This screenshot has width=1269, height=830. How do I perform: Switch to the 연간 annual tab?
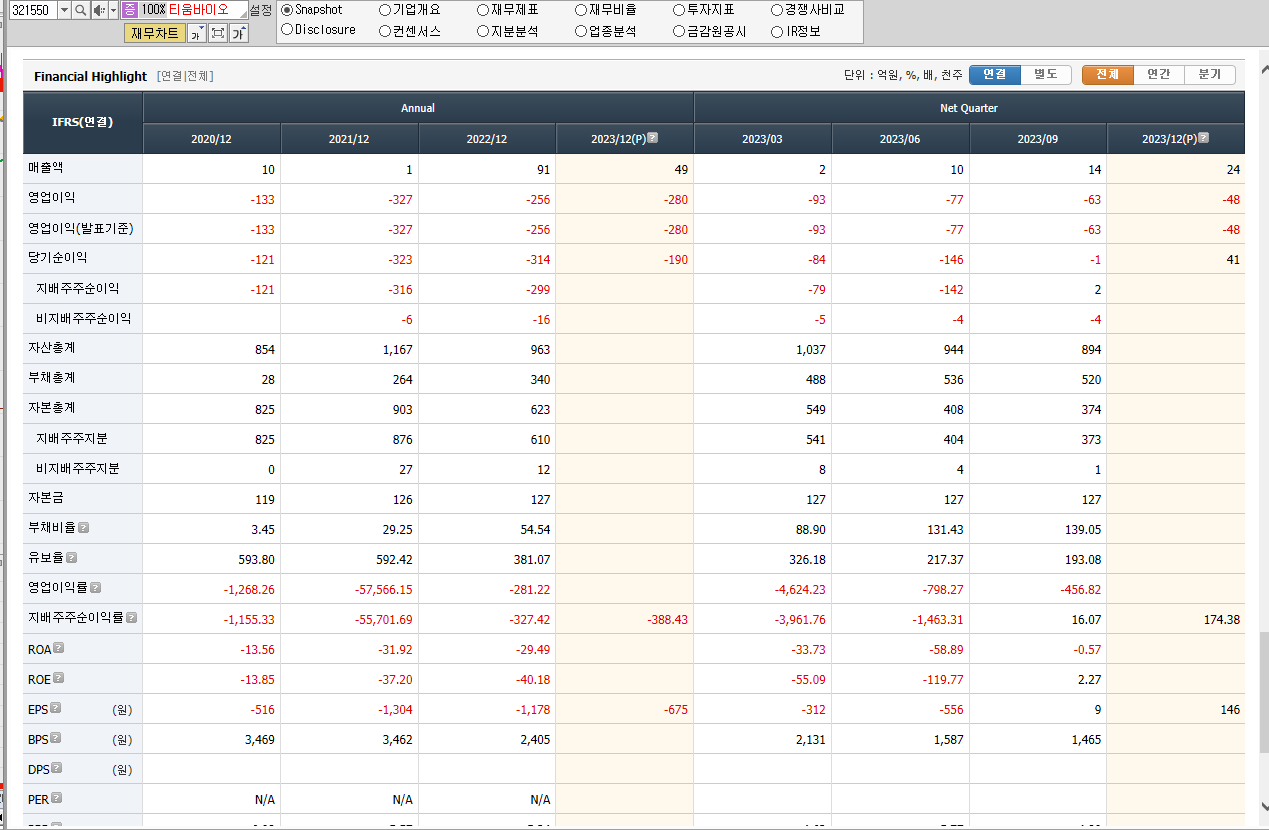(x=1159, y=75)
